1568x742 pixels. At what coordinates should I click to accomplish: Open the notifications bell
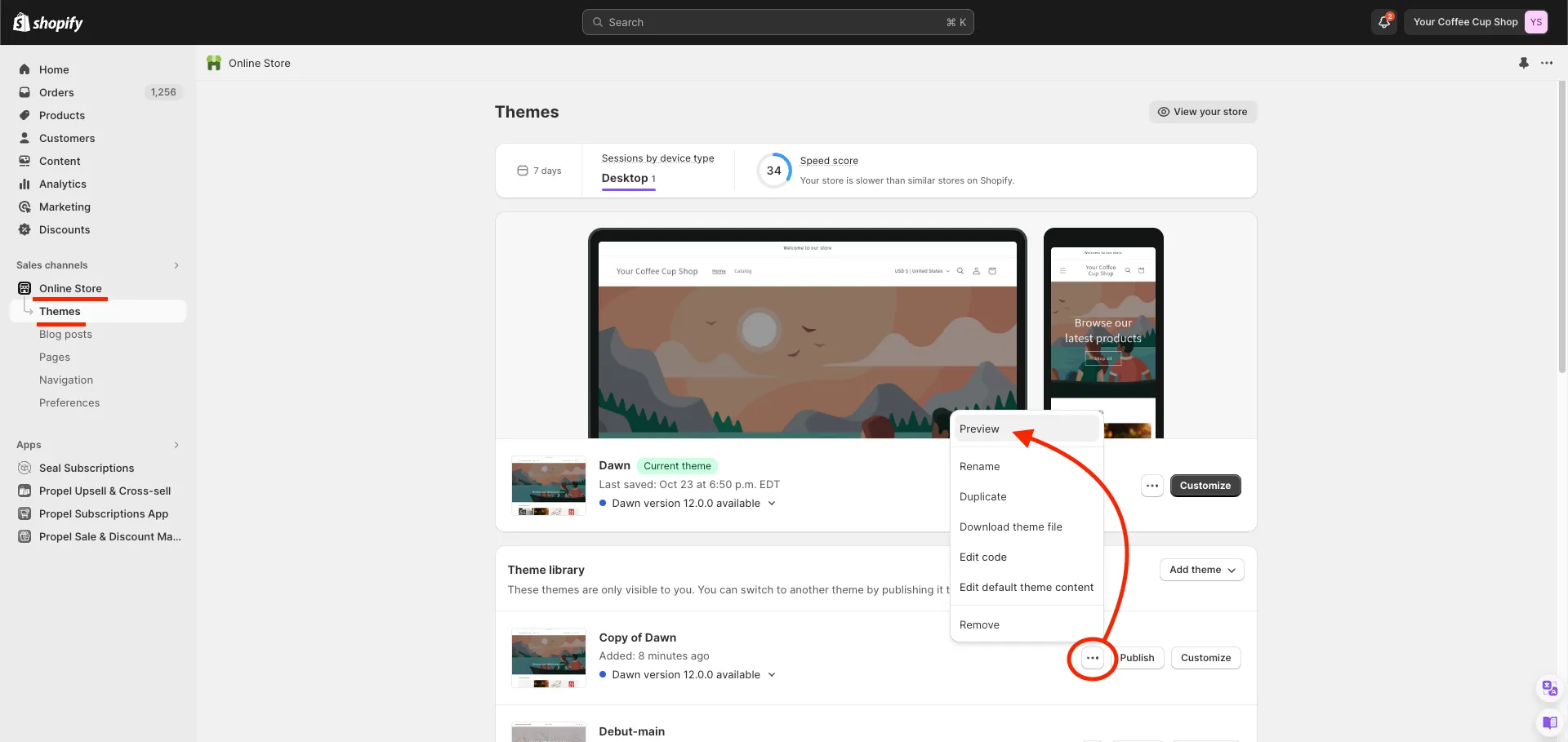[x=1384, y=22]
